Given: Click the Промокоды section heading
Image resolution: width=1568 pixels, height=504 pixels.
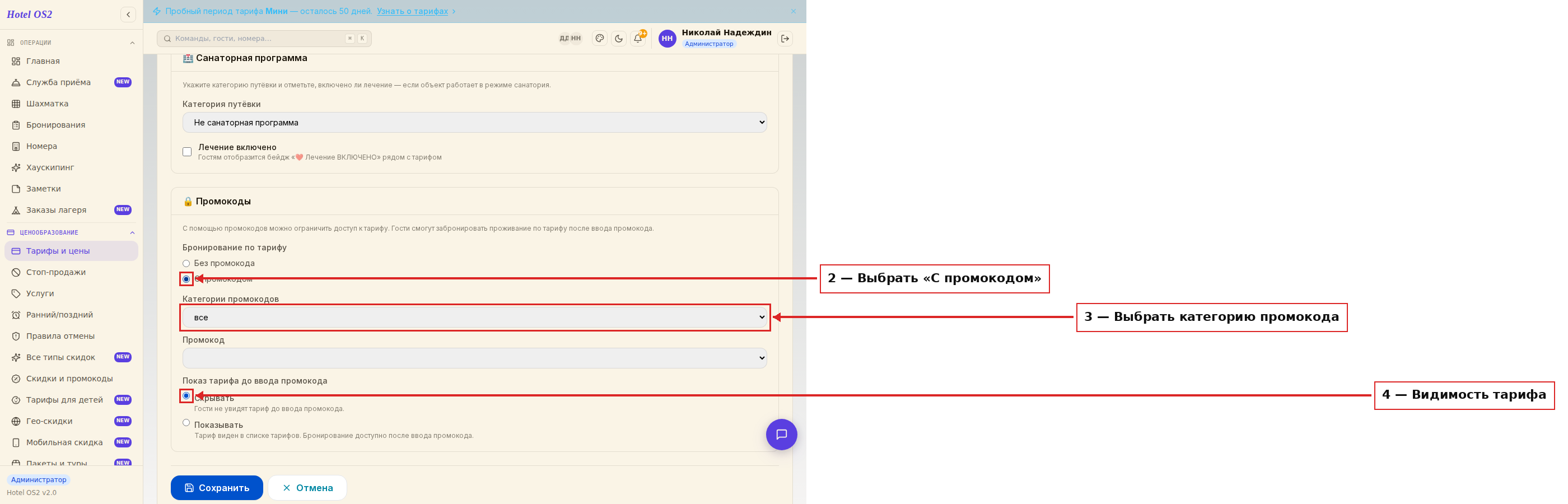Looking at the screenshot, I should [223, 202].
